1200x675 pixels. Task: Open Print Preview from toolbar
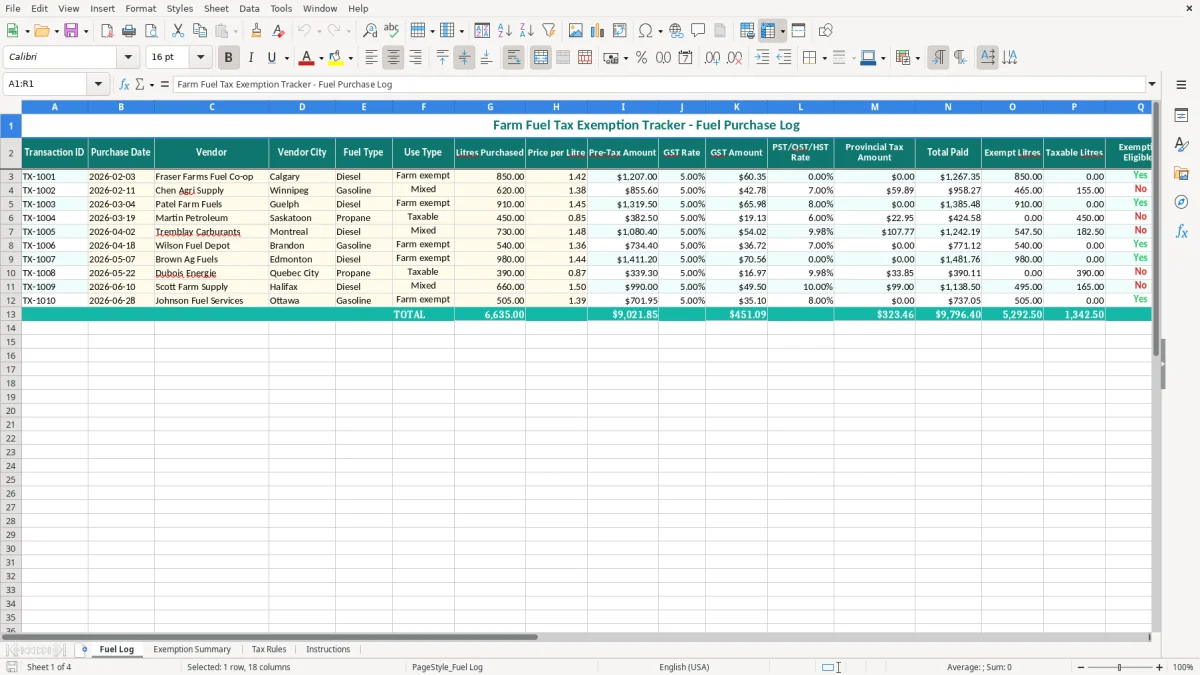151,31
